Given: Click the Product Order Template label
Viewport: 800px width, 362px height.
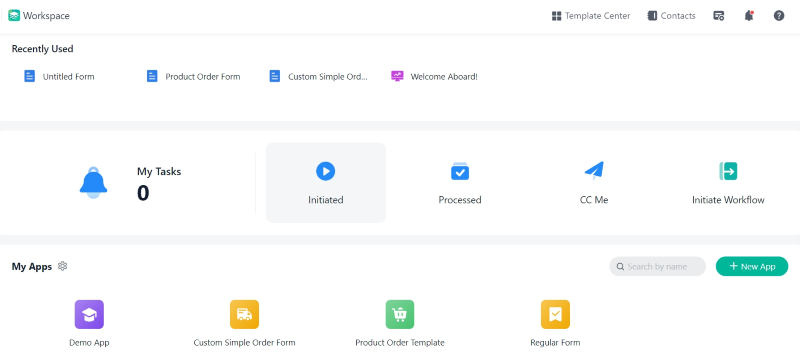Looking at the screenshot, I should [400, 343].
